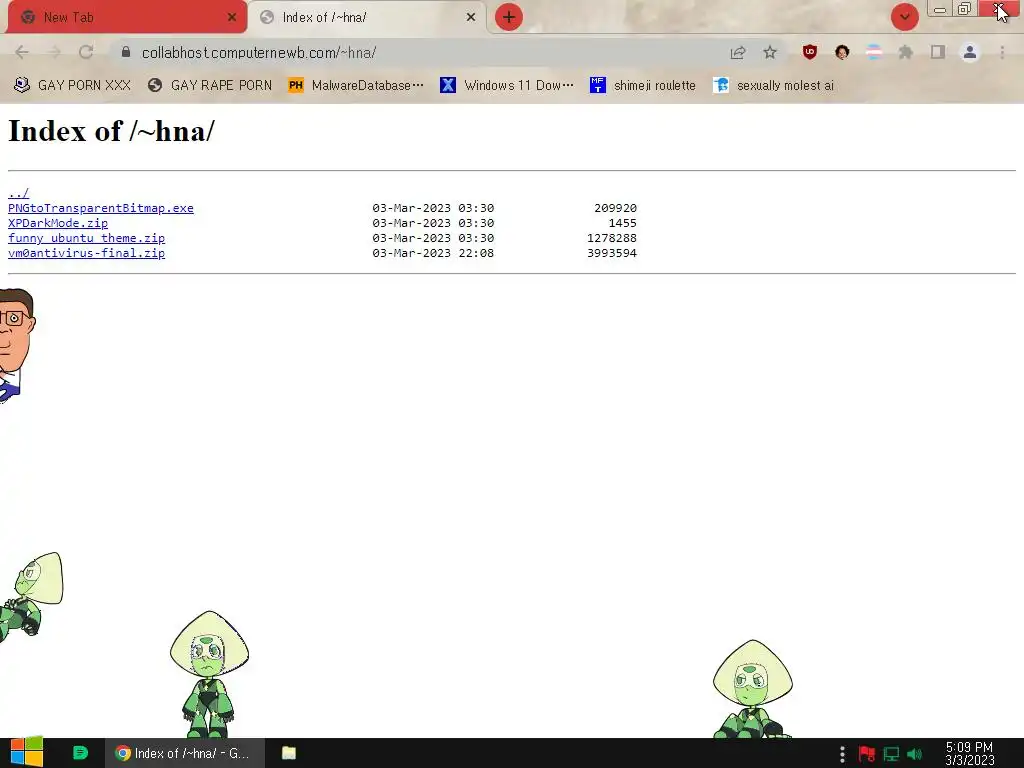
Task: View site info via the padlock icon
Action: coord(126,52)
